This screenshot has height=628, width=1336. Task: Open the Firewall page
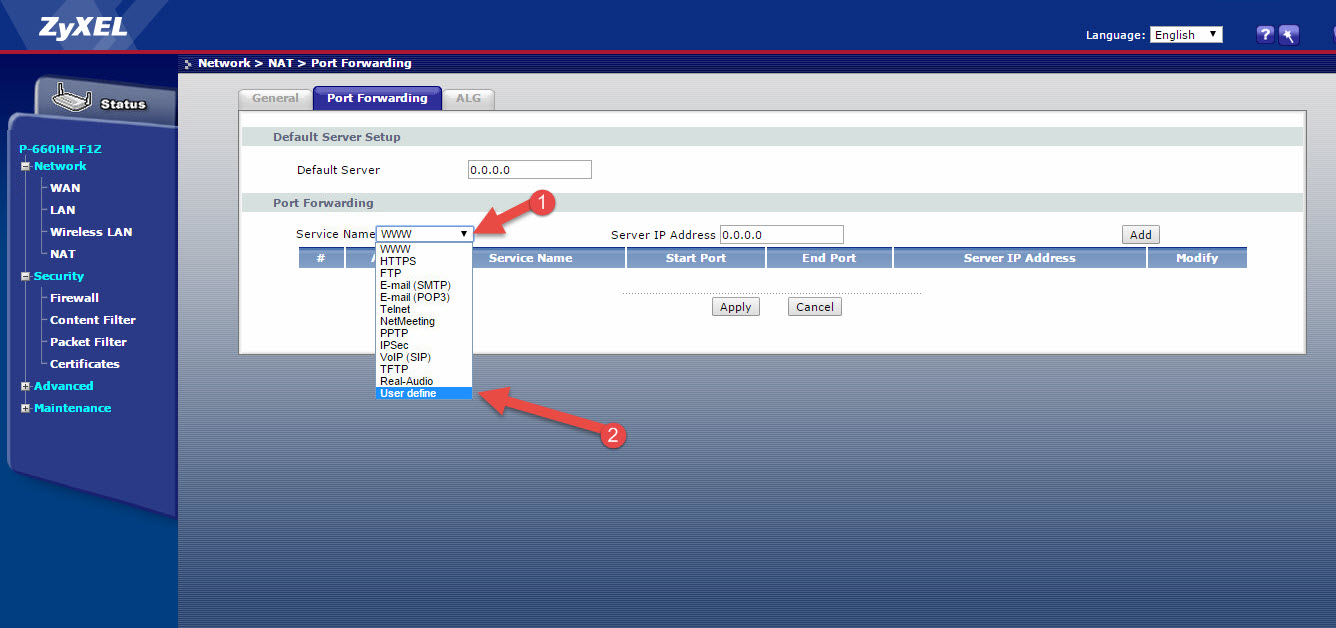click(x=74, y=298)
